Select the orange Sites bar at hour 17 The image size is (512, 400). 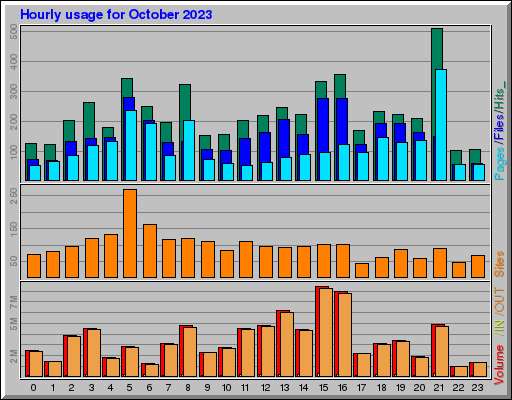pos(362,270)
